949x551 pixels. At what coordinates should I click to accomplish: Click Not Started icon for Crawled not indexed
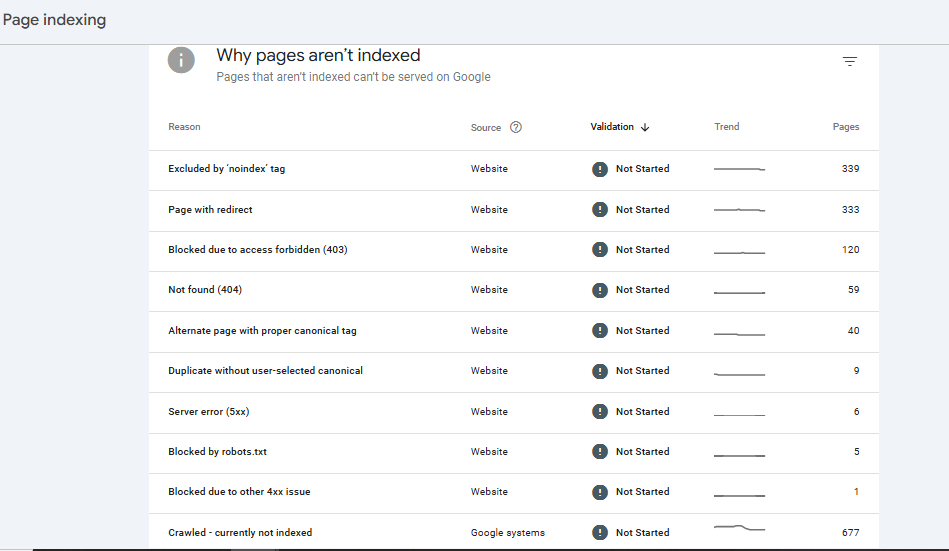click(x=600, y=533)
